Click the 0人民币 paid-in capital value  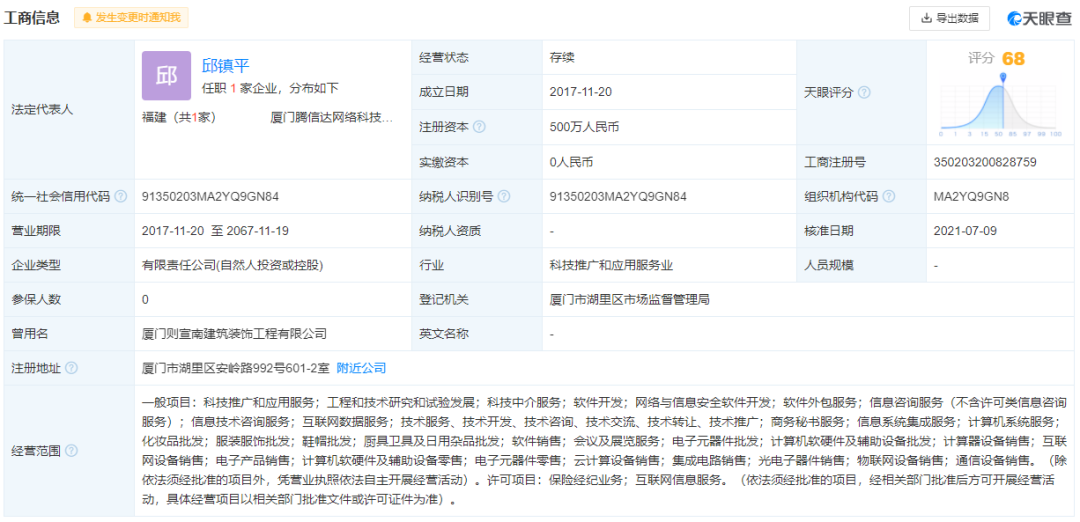(572, 163)
